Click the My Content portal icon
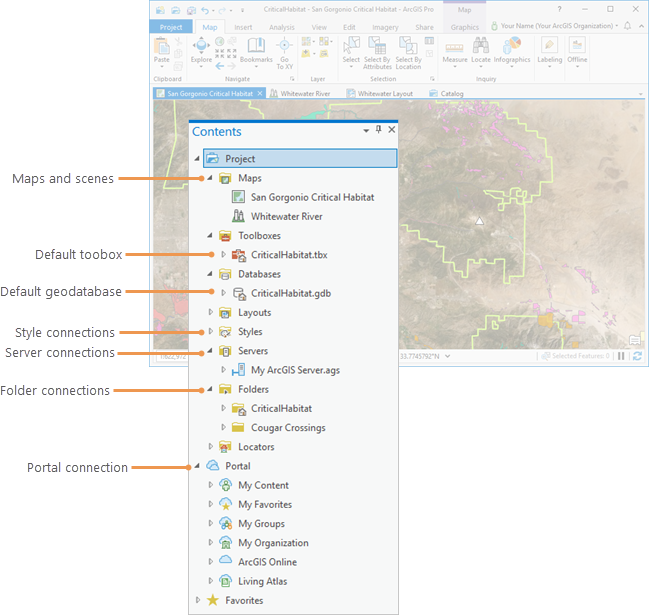Screen dimensions: 649x615 point(225,484)
